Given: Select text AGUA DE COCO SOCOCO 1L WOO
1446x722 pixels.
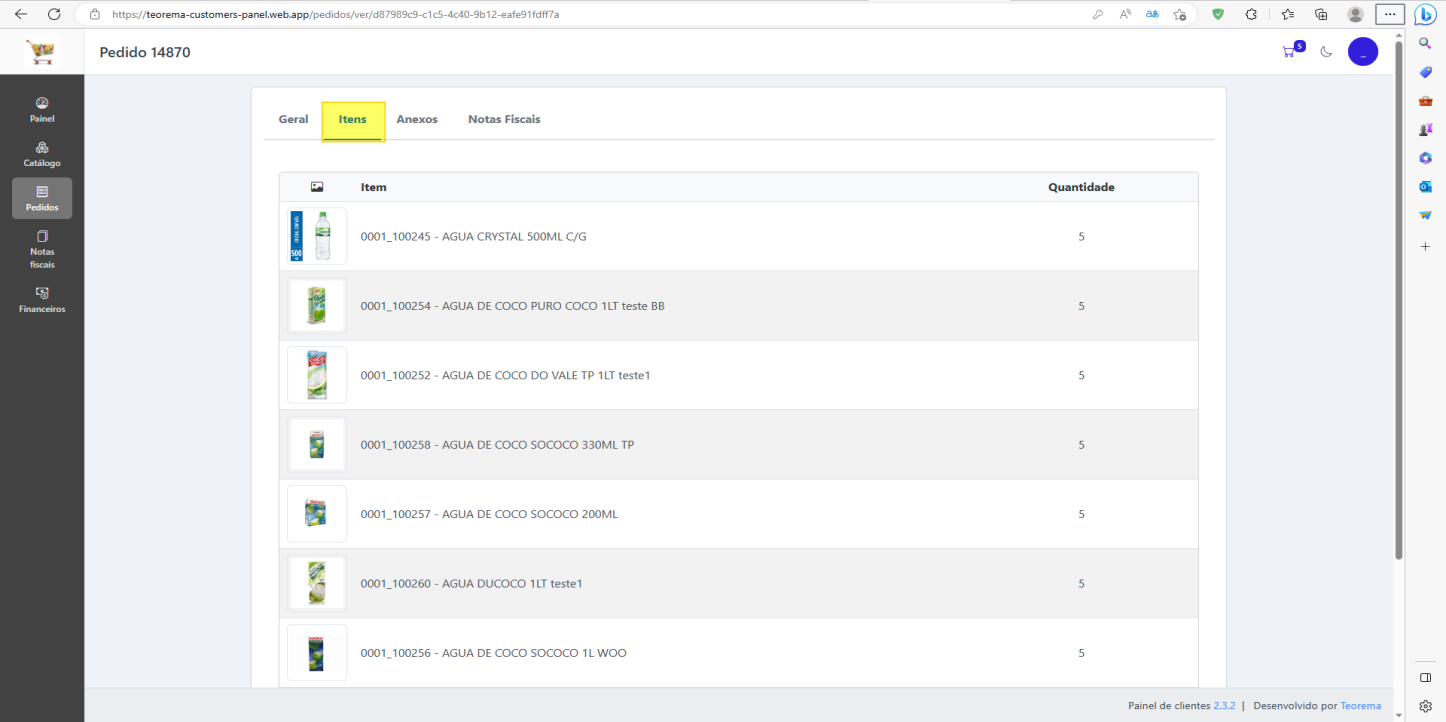Looking at the screenshot, I should coord(534,653).
